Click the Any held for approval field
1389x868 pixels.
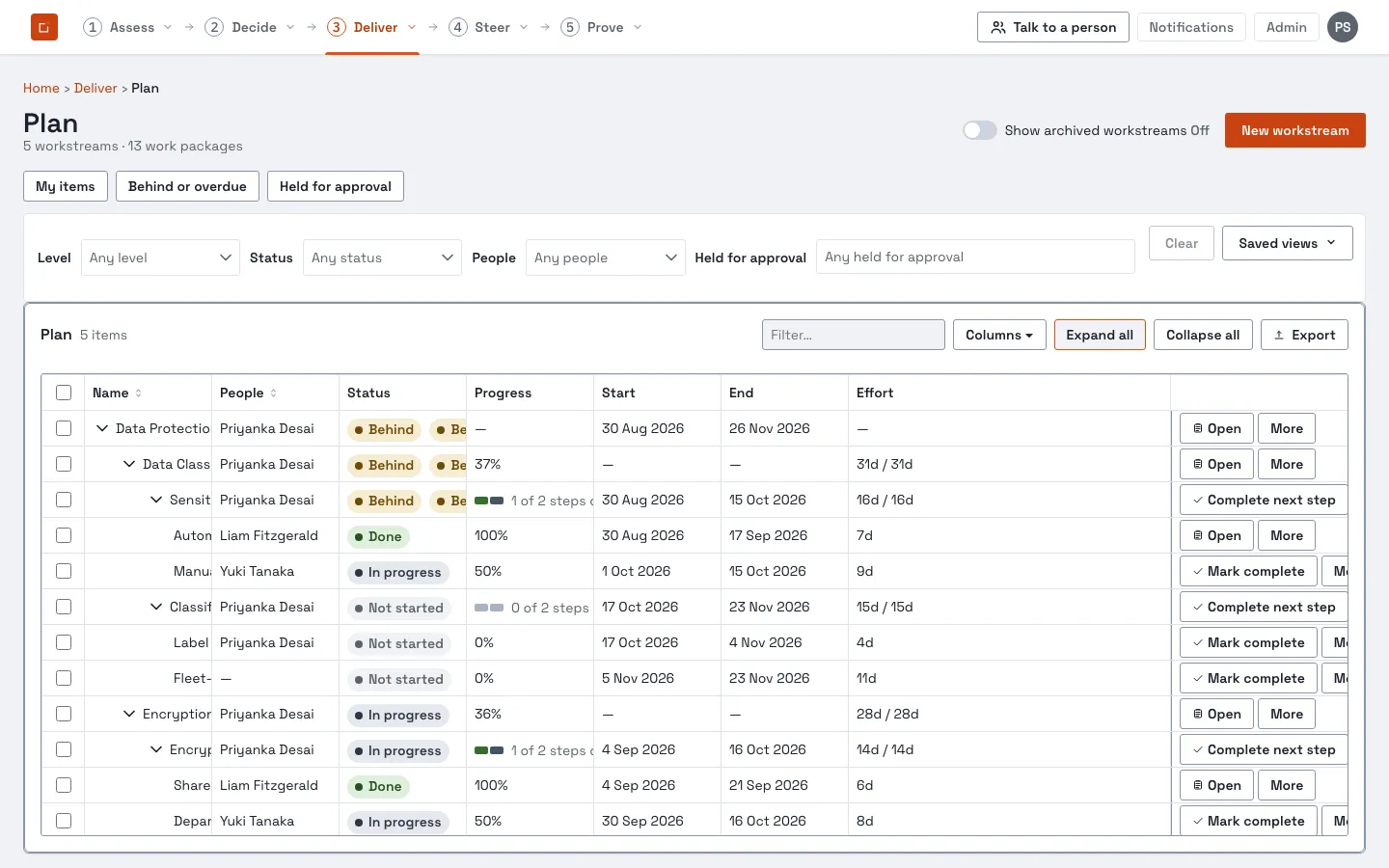click(x=975, y=257)
